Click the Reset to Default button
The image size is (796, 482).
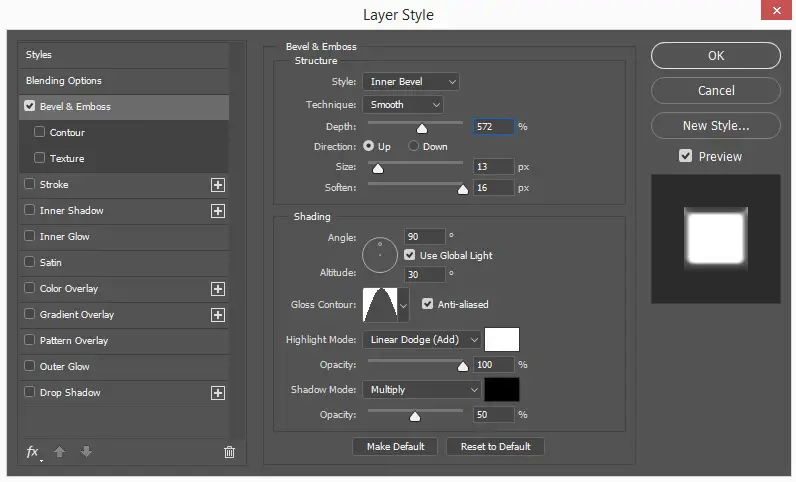click(x=495, y=446)
